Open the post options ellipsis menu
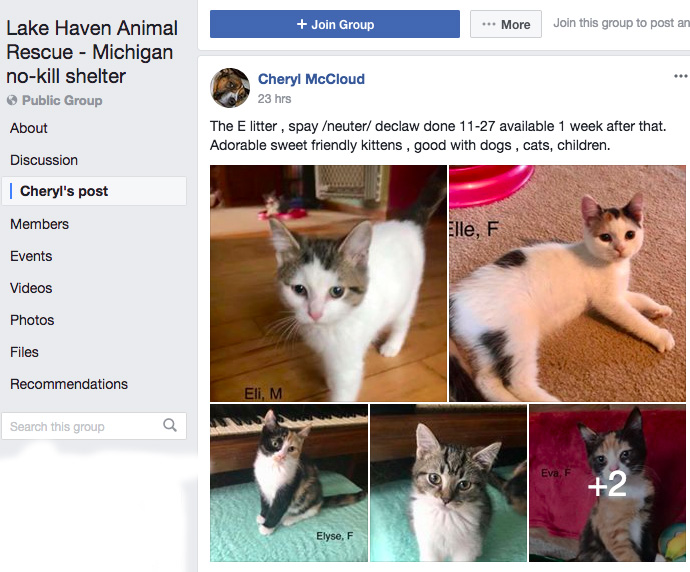 pos(680,76)
